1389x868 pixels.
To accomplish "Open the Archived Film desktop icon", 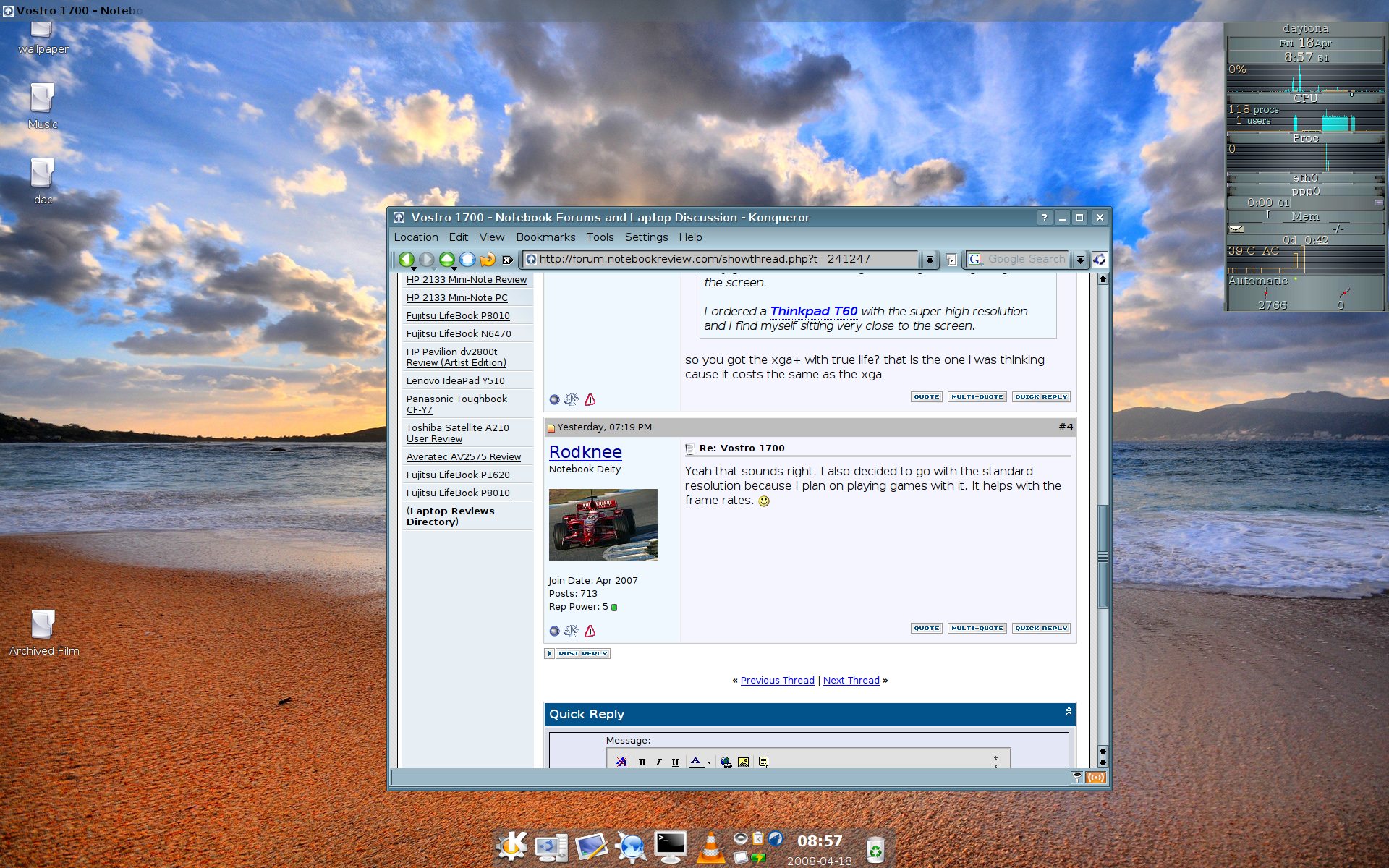I will pos(43,631).
